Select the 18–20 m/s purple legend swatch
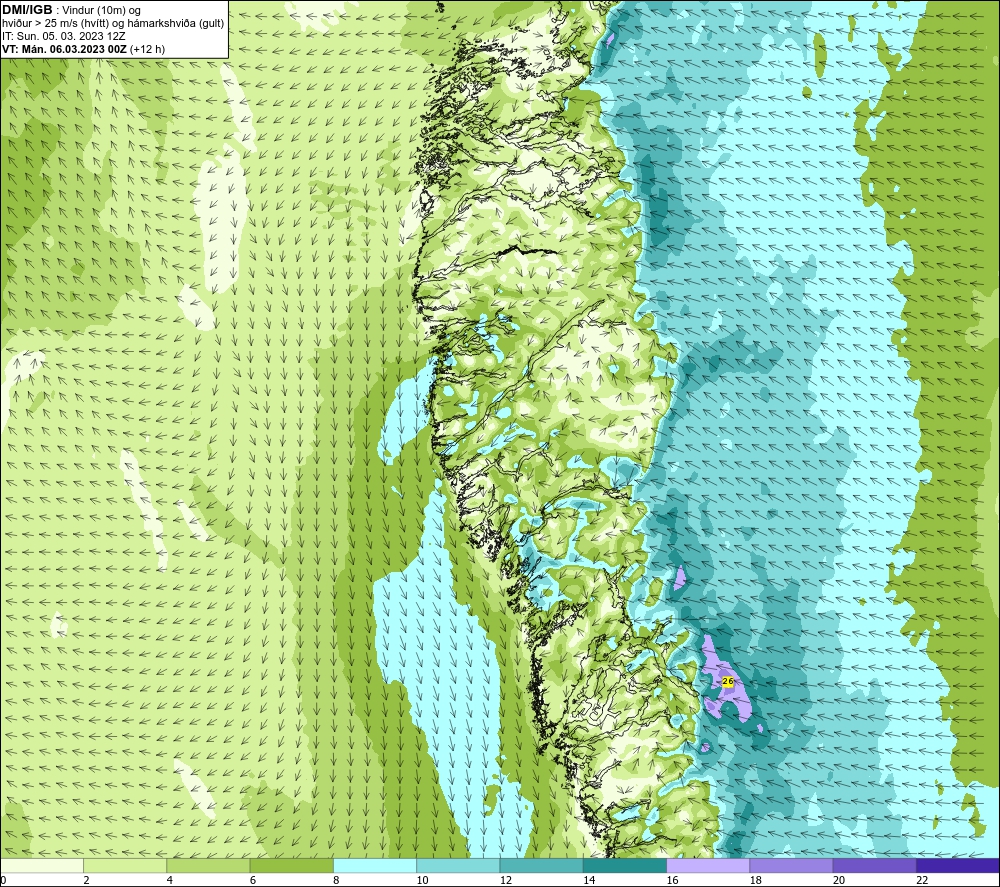Viewport: 1000px width, 887px height. click(791, 865)
